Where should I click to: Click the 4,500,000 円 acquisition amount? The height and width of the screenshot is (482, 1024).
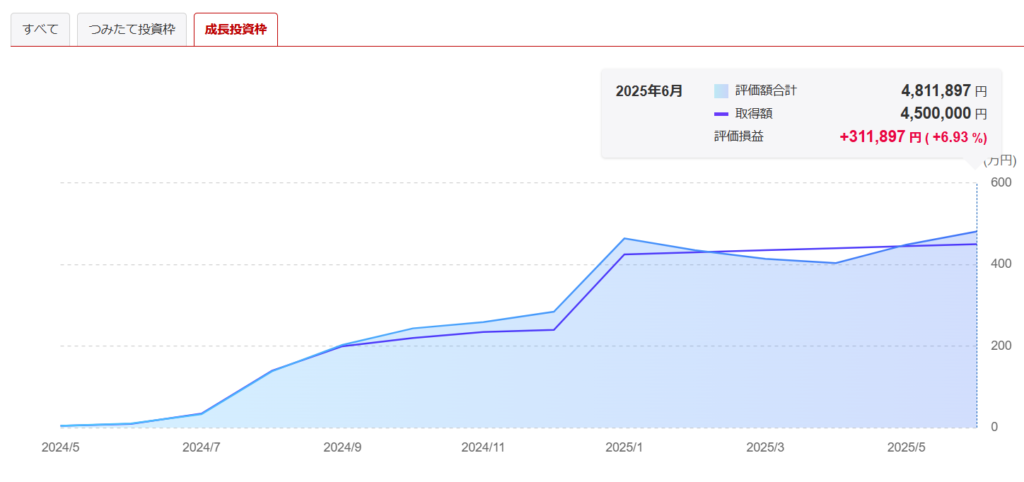944,114
